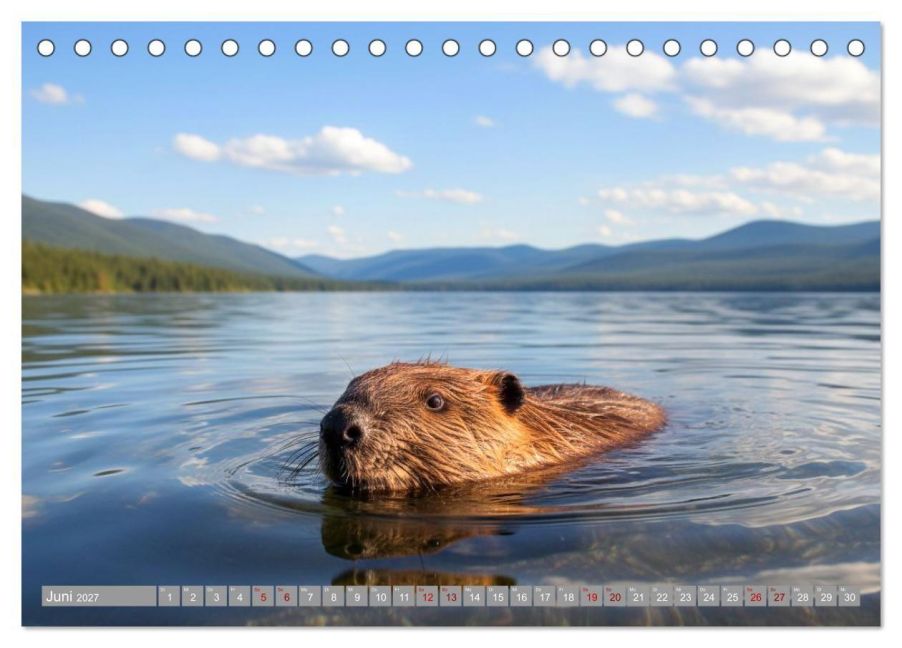This screenshot has height=648, width=902.
Task: Pick the red date 19
Action: (591, 596)
